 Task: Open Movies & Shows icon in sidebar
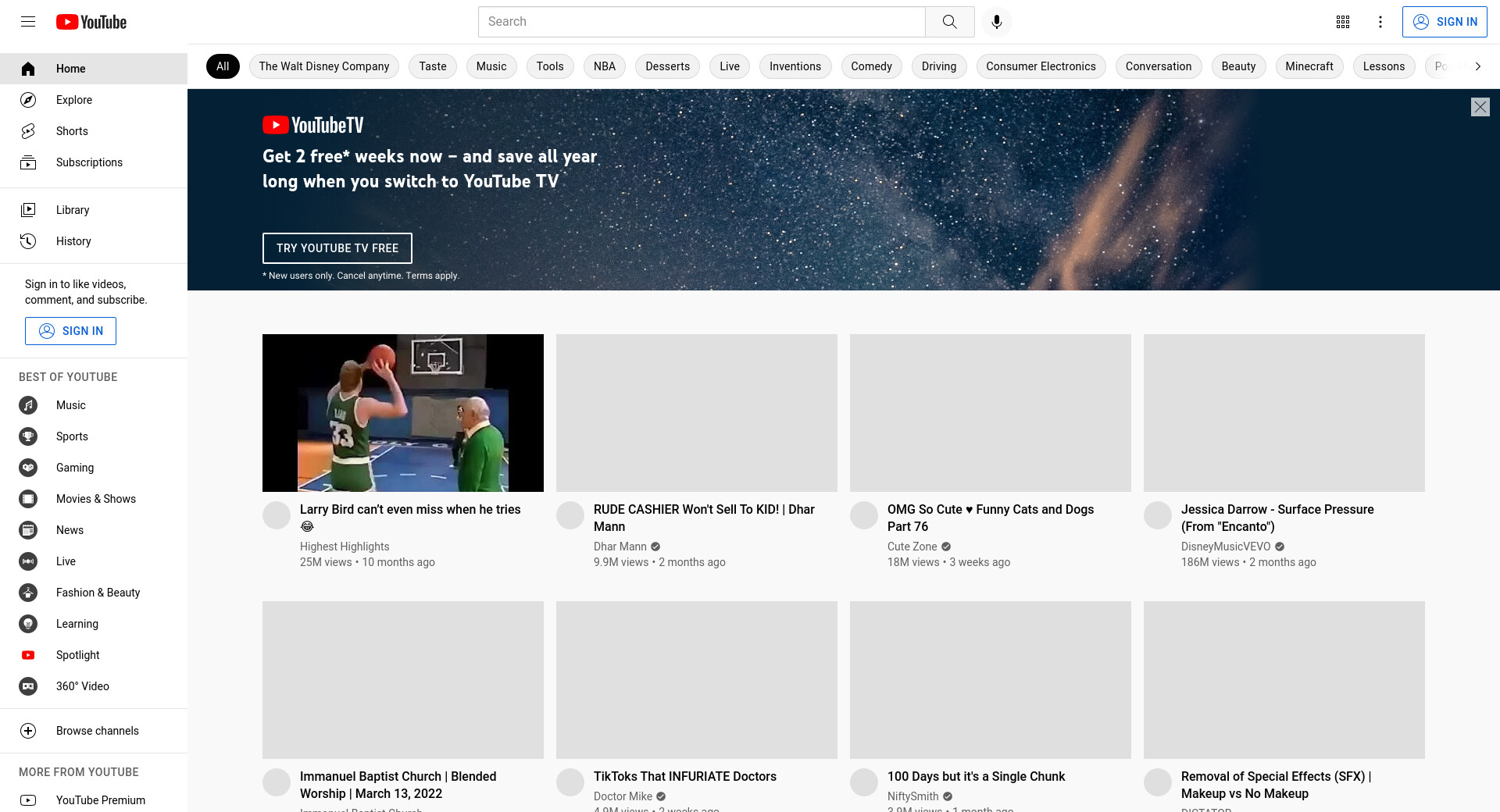pyautogui.click(x=28, y=499)
